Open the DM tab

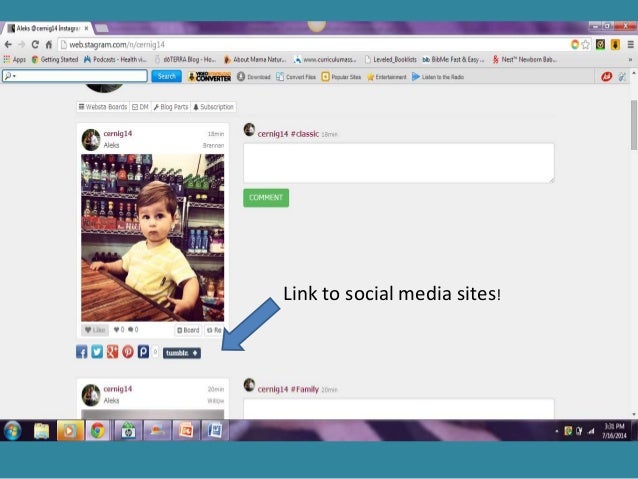tap(140, 107)
